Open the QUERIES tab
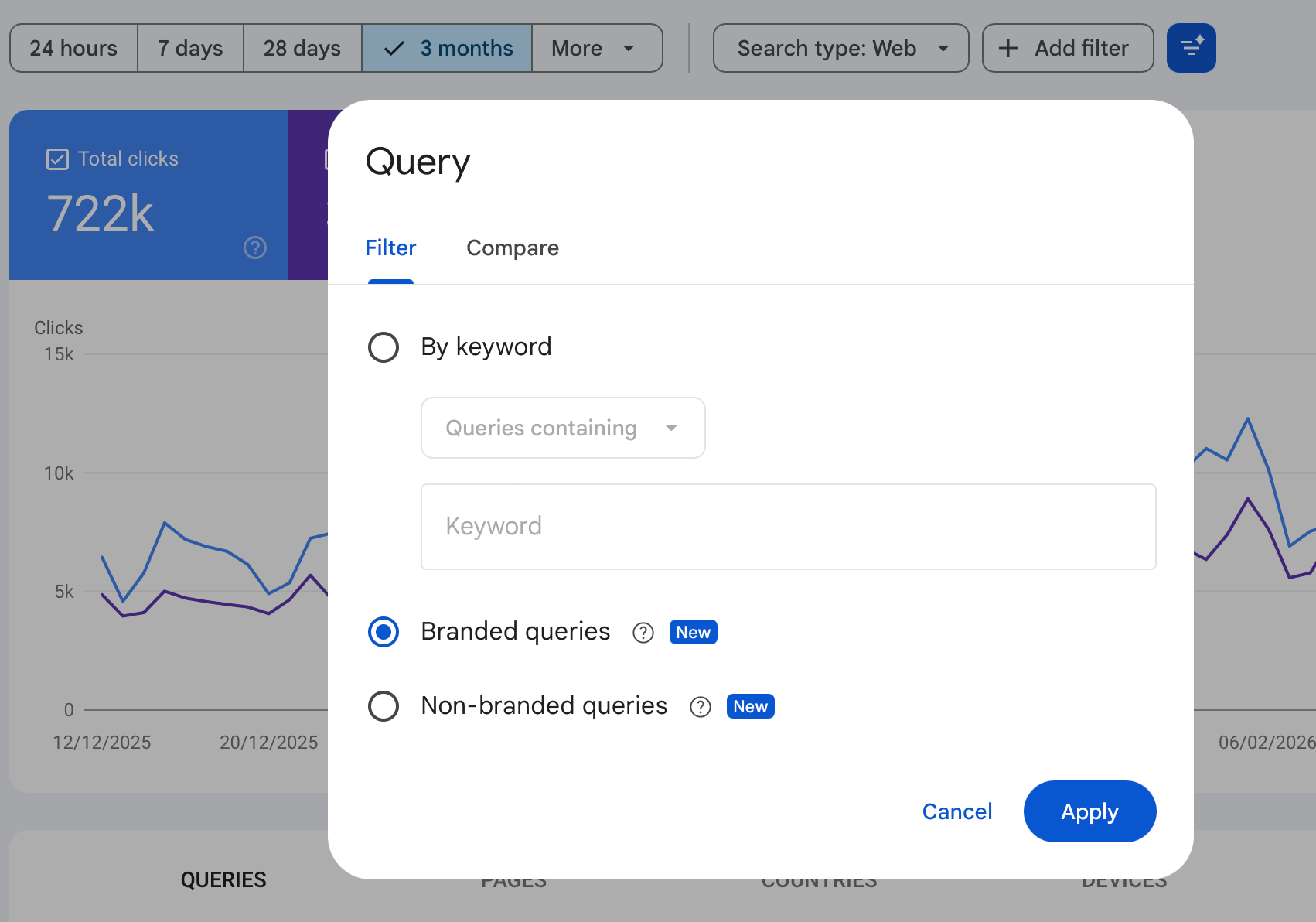Viewport: 1316px width, 922px height. tap(223, 879)
